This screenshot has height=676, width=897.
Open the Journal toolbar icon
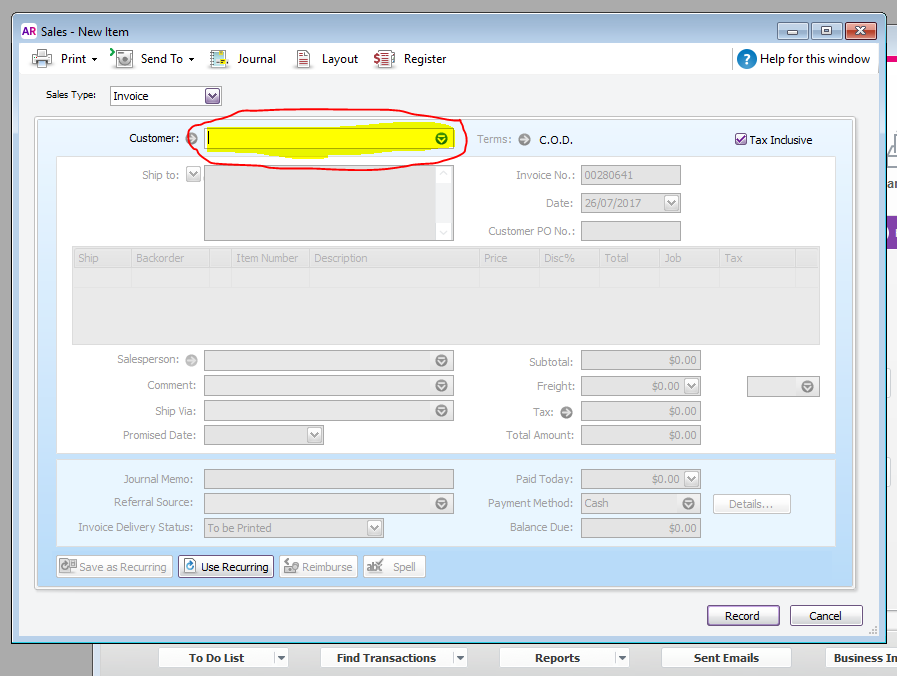click(219, 58)
